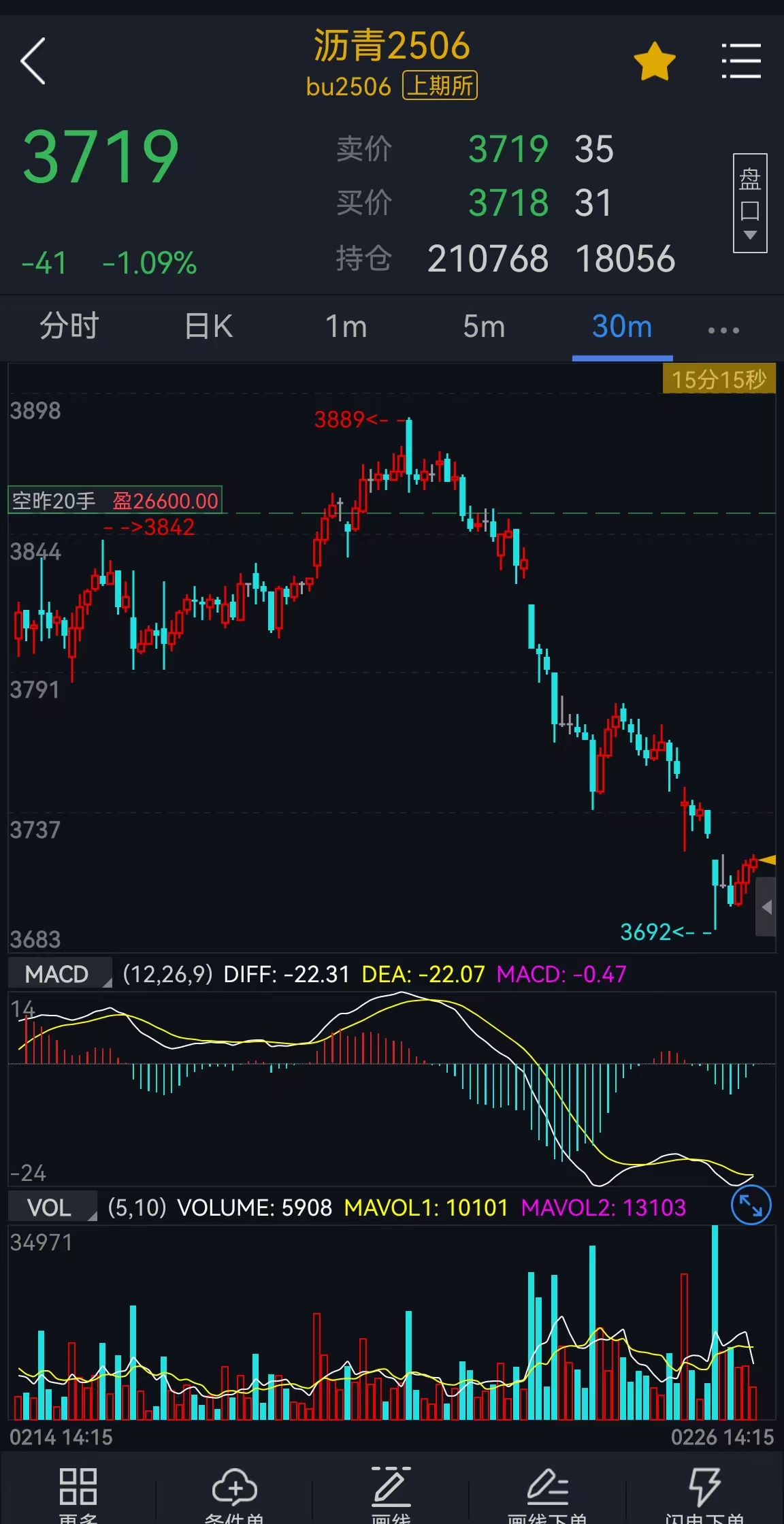Switch to the 日K tab

[x=208, y=327]
